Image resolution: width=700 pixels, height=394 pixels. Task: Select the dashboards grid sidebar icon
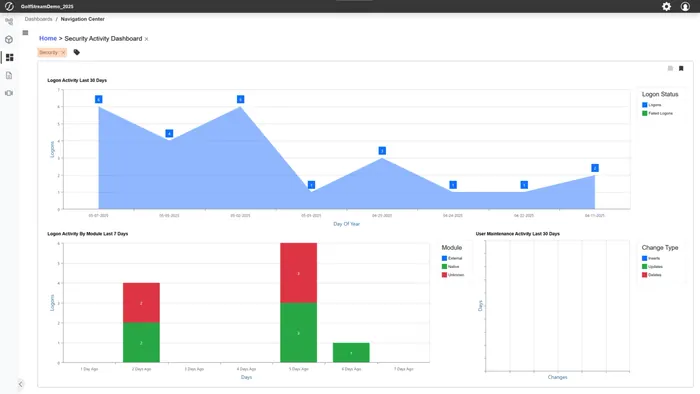click(x=9, y=58)
